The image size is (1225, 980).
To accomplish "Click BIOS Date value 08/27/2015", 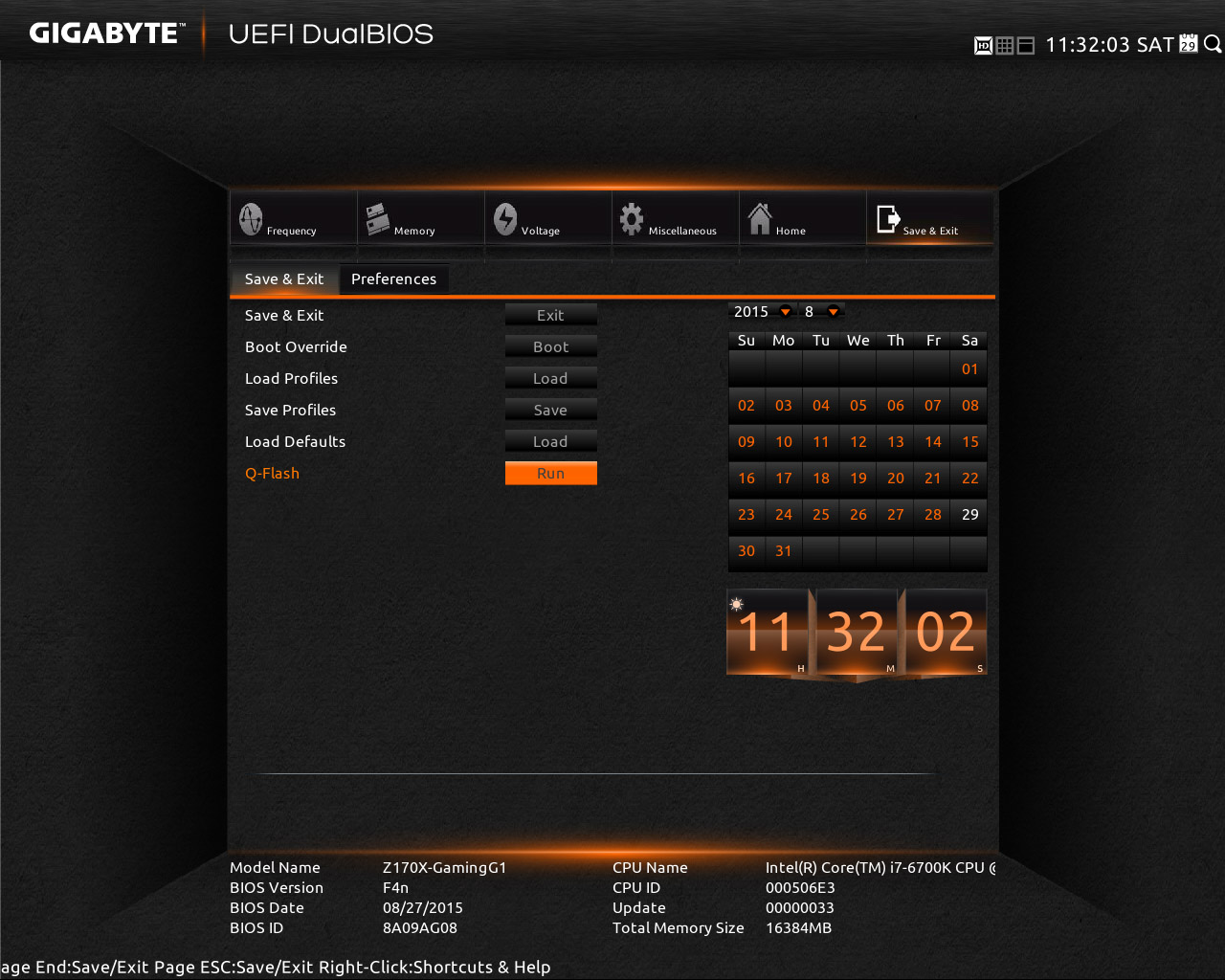I will tap(423, 907).
